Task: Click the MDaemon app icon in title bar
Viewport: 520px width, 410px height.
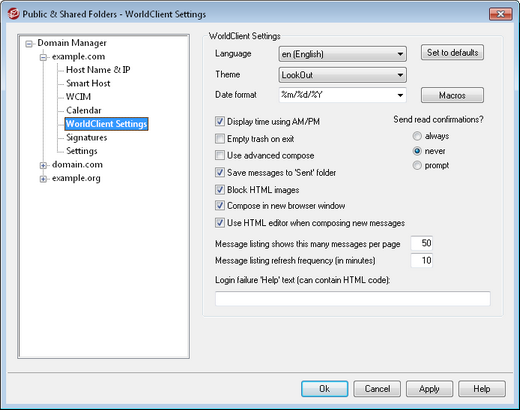Action: click(x=13, y=14)
